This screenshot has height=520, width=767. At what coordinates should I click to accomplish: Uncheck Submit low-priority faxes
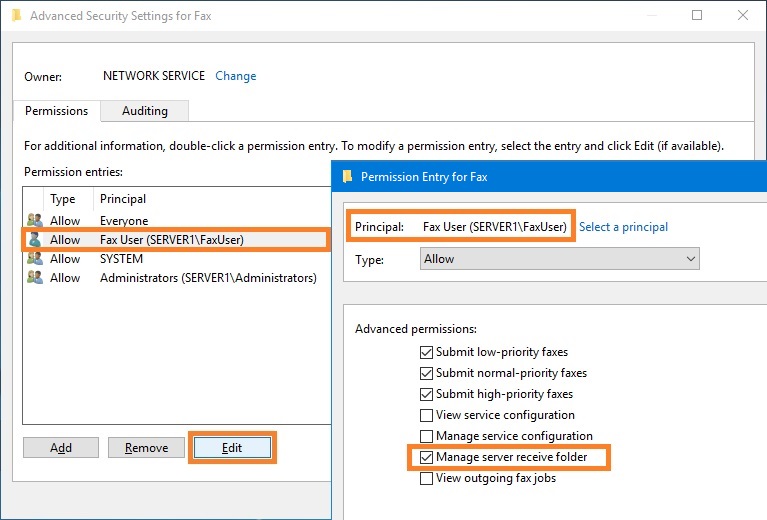pyautogui.click(x=427, y=352)
